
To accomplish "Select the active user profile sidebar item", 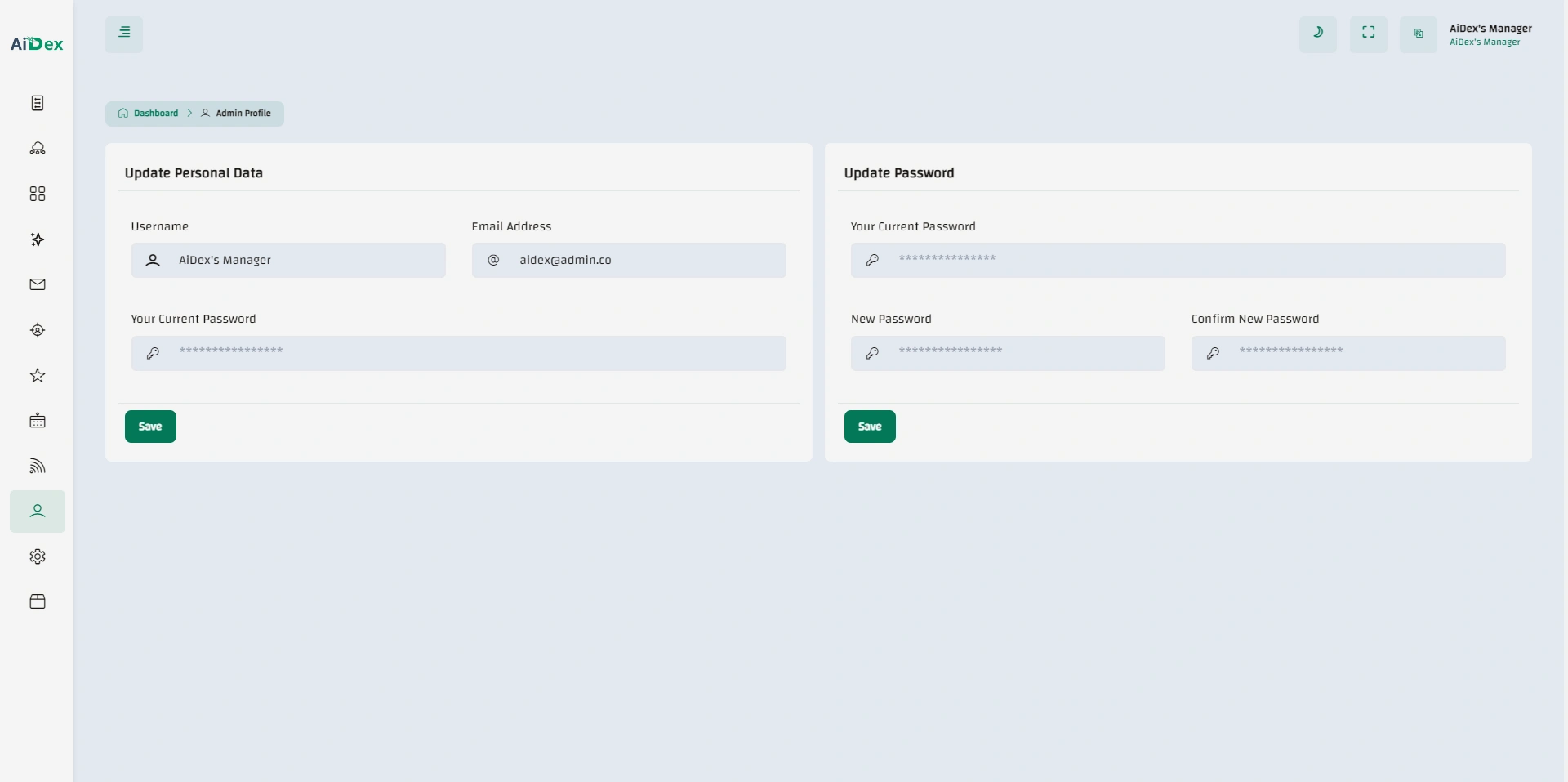I will pos(38,512).
